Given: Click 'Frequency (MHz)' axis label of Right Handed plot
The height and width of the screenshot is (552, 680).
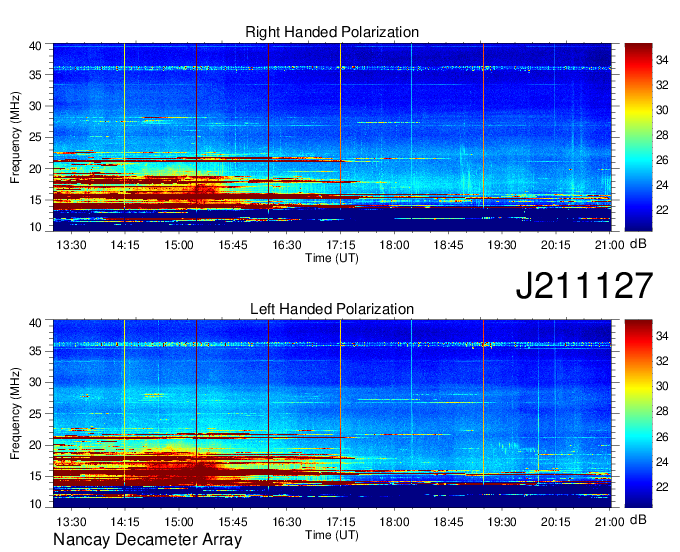Looking at the screenshot, I should 15,137.
